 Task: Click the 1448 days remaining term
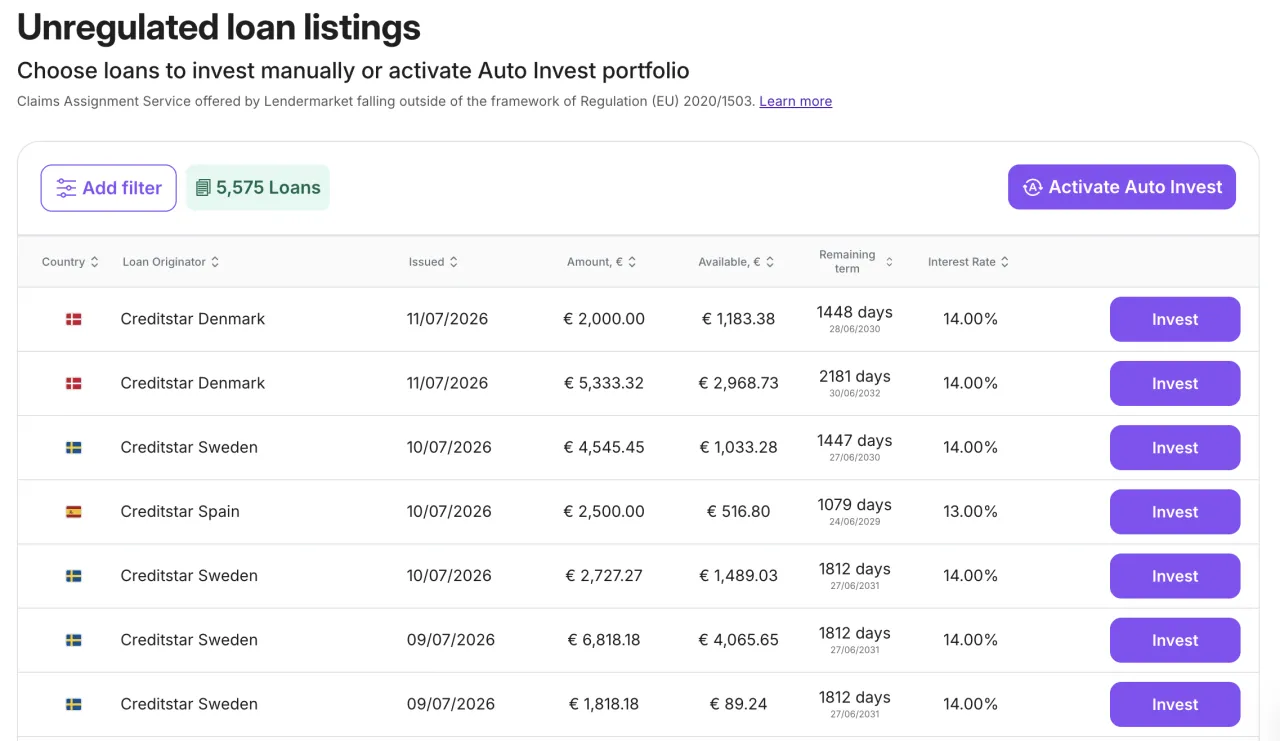click(854, 312)
